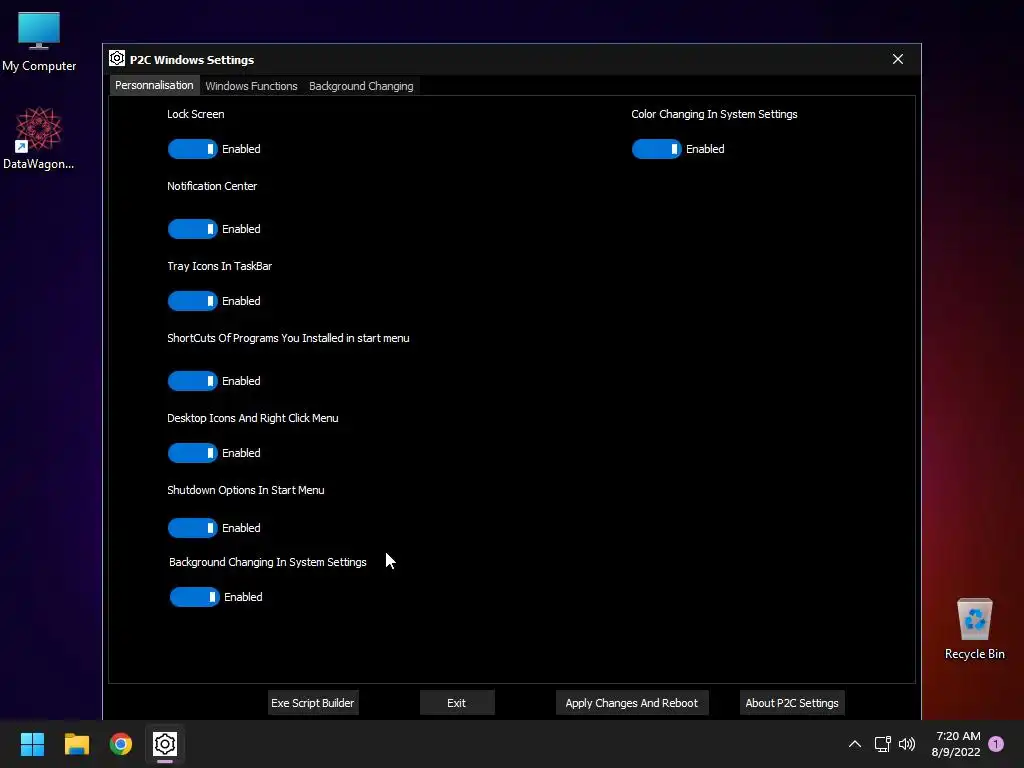1024x768 pixels.
Task: Click the Exit button
Action: point(456,703)
